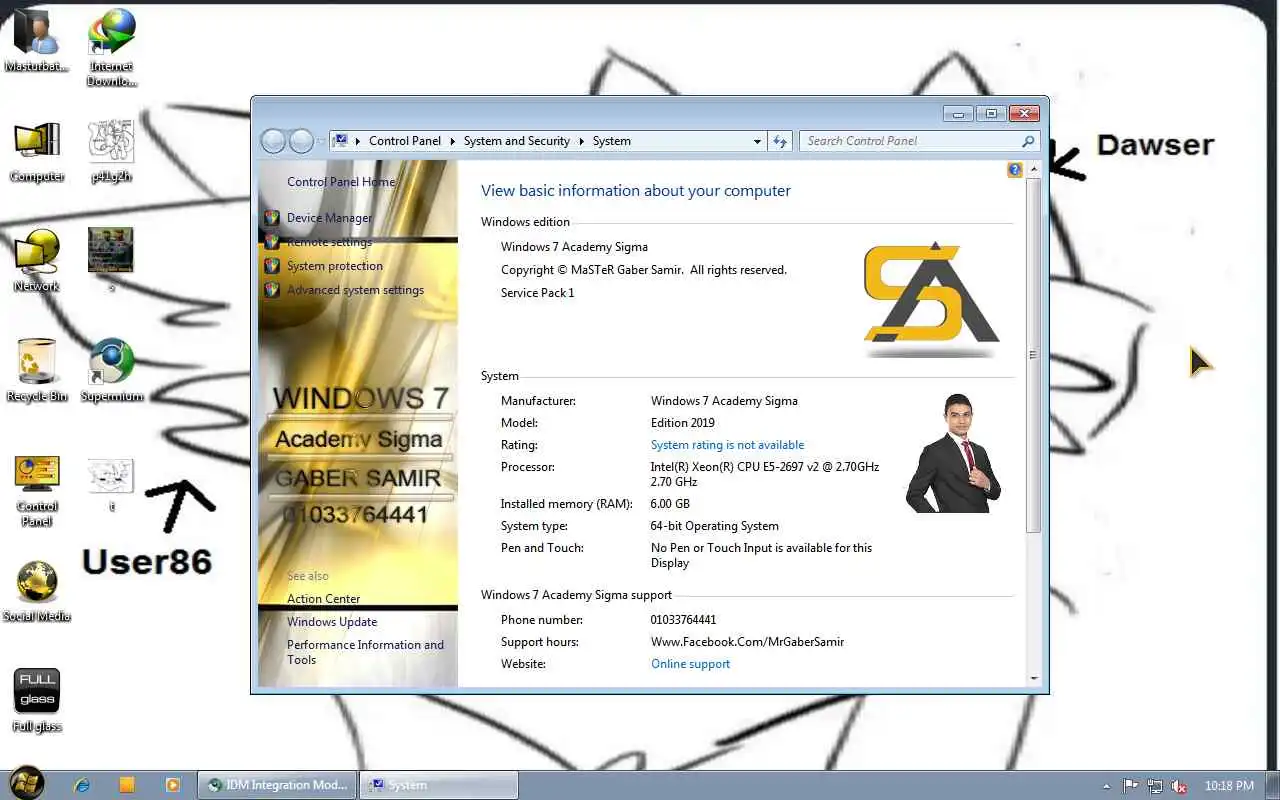Click the Edition 2019 model value
The width and height of the screenshot is (1280, 800).
click(682, 423)
